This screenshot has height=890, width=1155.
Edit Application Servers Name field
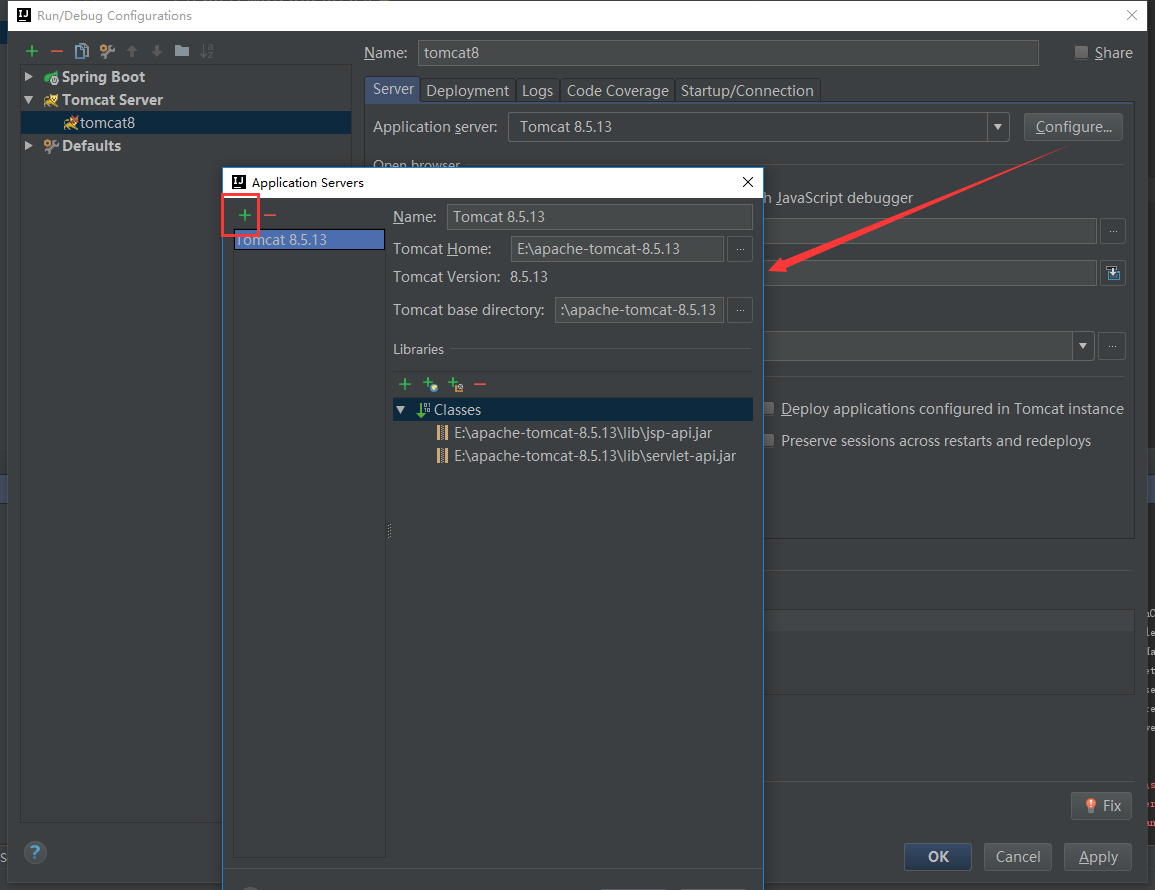[600, 217]
